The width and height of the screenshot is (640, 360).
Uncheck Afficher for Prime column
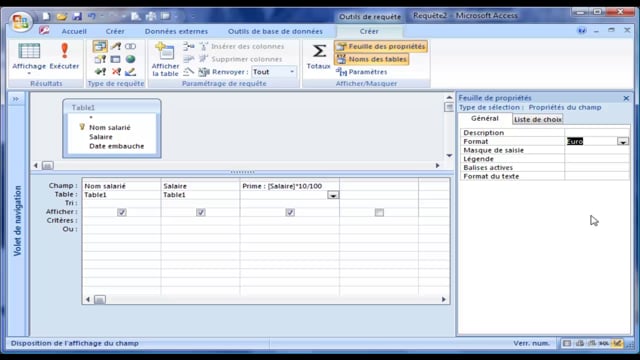pyautogui.click(x=290, y=212)
